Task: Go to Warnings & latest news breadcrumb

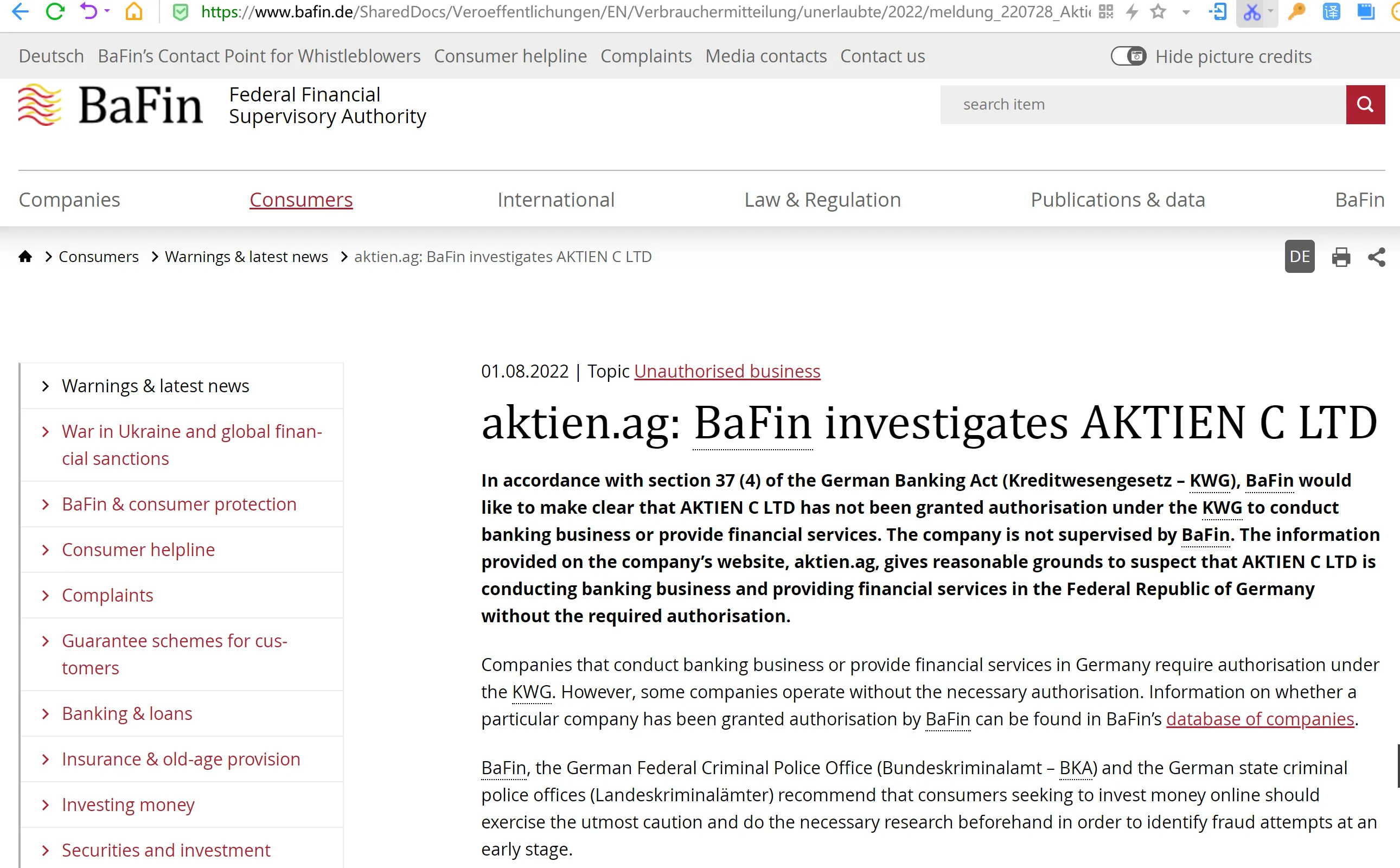Action: point(246,257)
